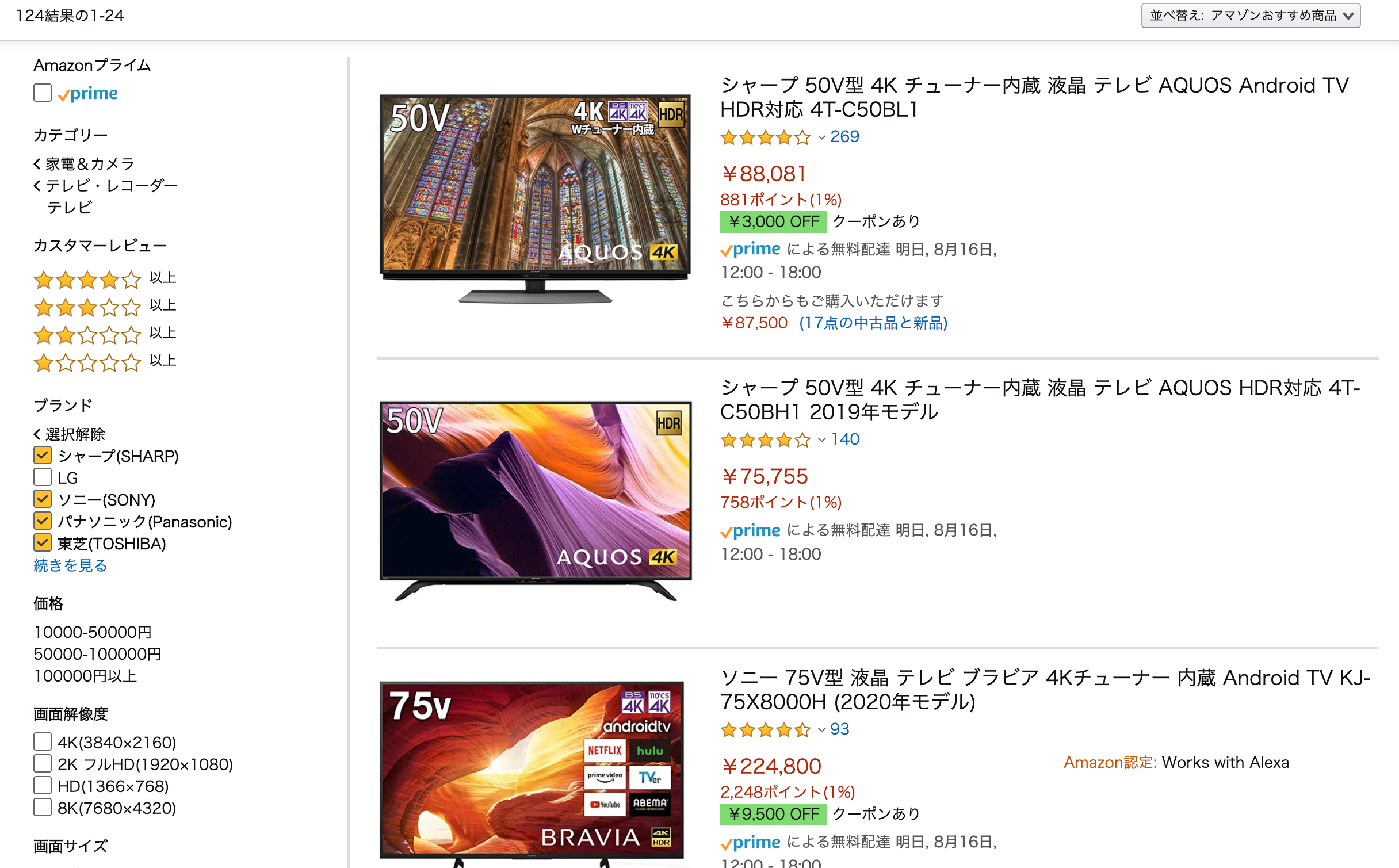
Task: Filter by 1 star and up rating
Action: point(105,362)
